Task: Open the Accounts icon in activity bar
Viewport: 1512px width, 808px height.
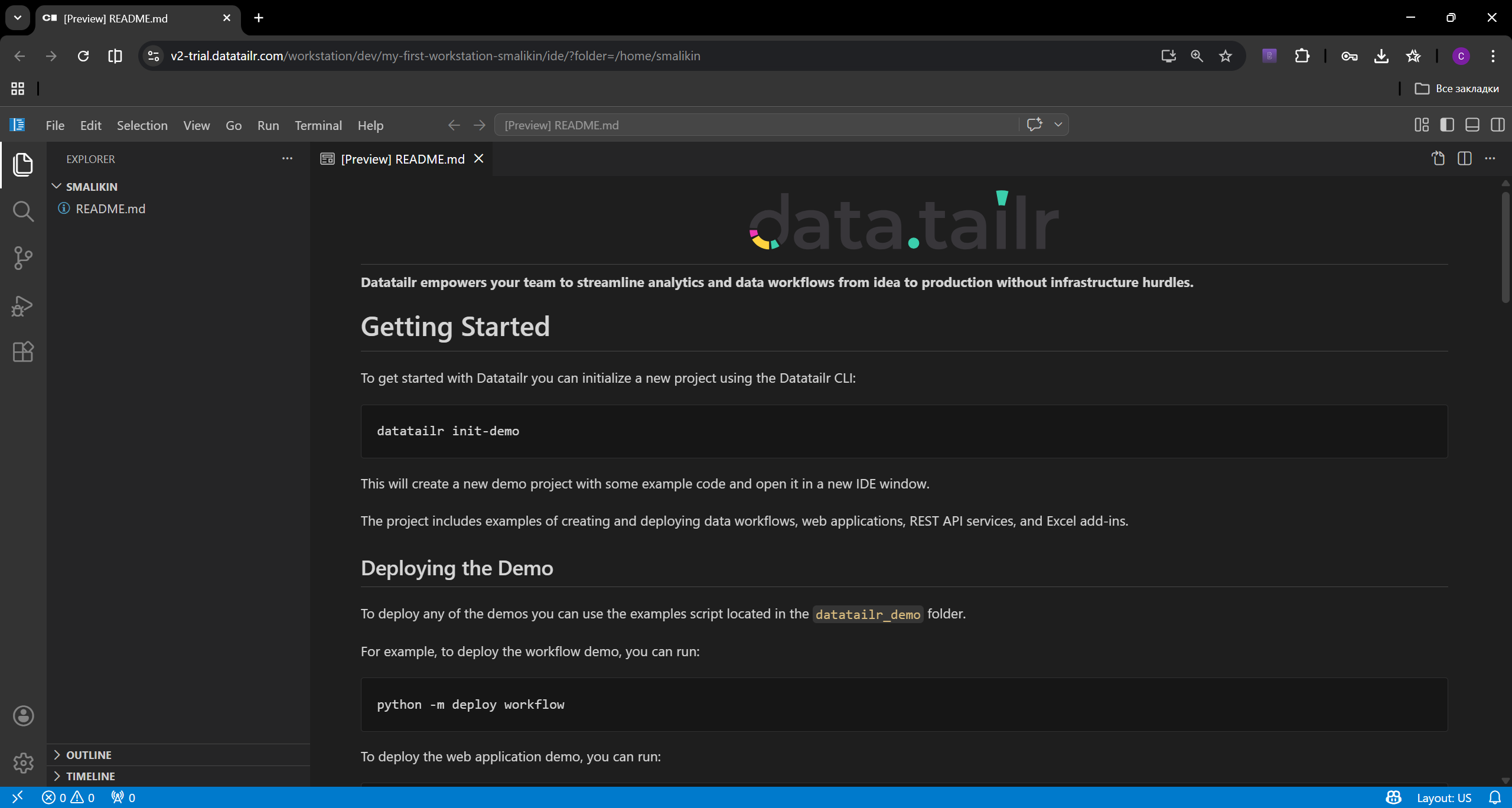Action: pyautogui.click(x=23, y=716)
